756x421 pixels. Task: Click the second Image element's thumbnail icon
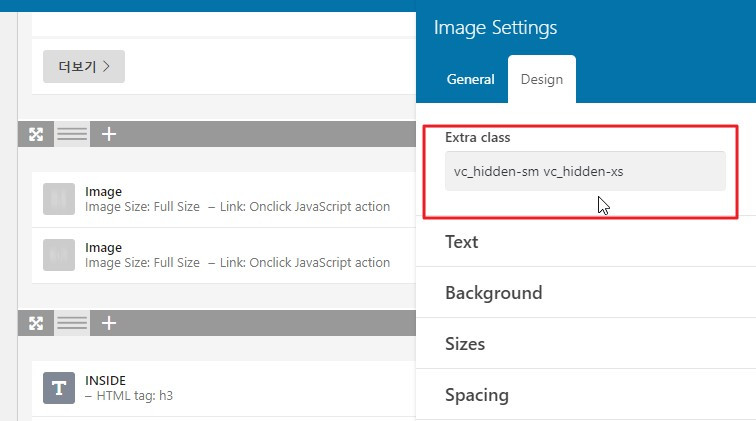click(59, 255)
